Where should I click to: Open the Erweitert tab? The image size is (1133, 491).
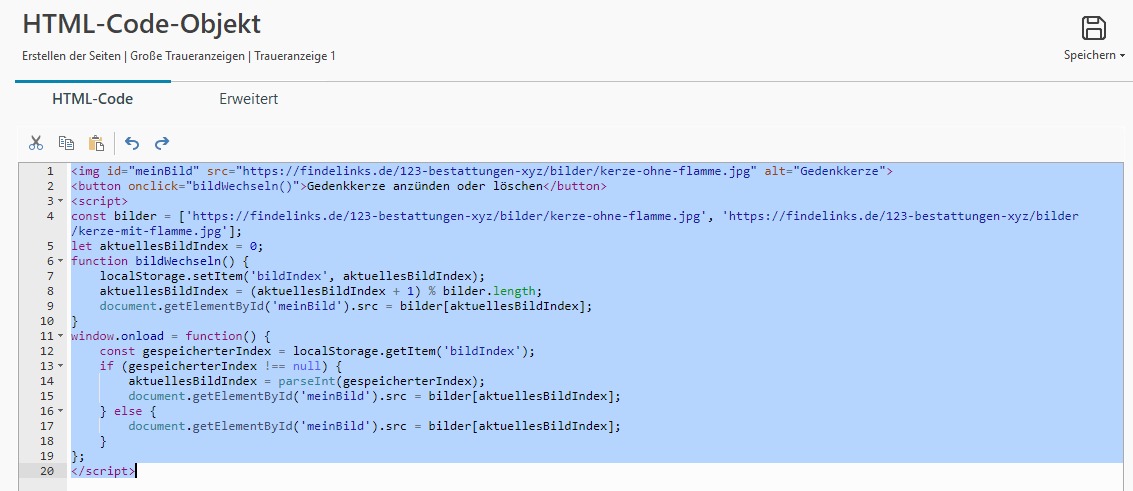point(248,99)
